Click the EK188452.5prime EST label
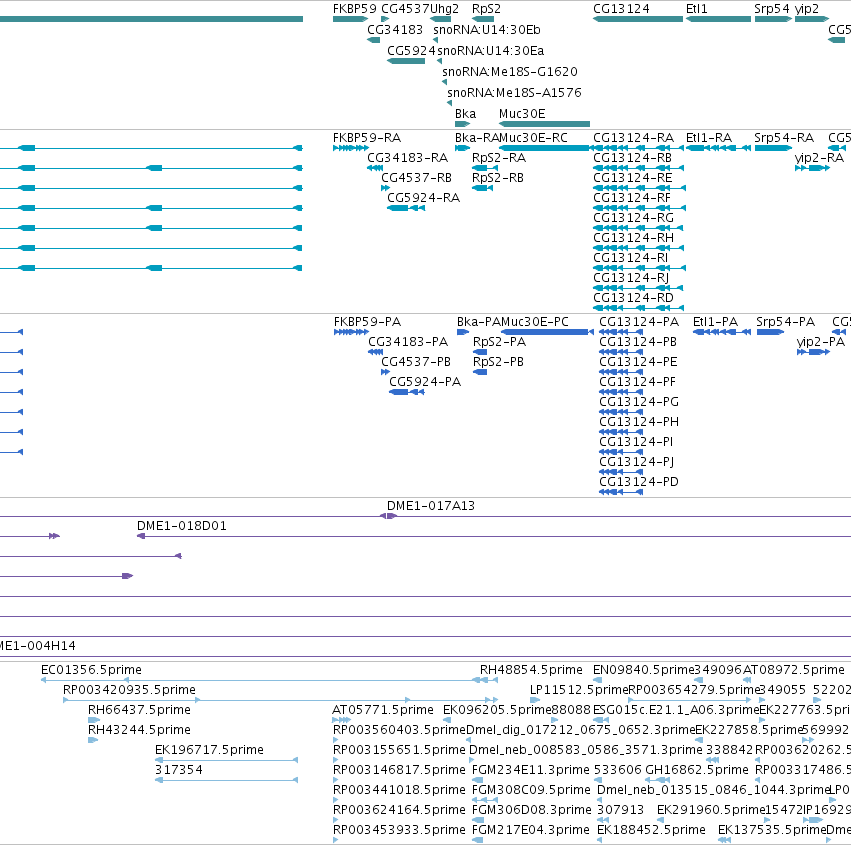The height and width of the screenshot is (845, 851). click(x=651, y=830)
